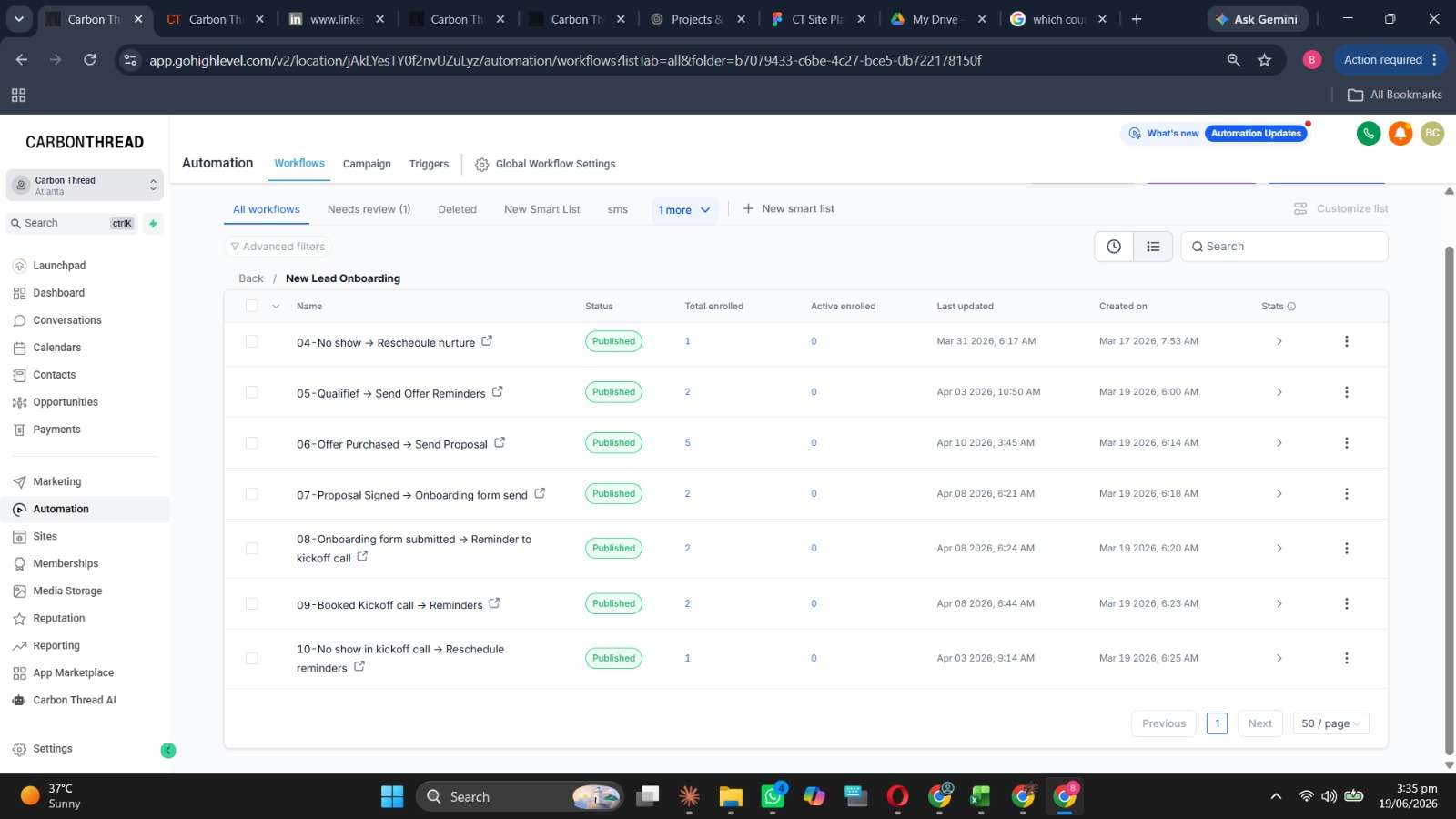
Task: Toggle the select-all header checkbox
Action: (x=252, y=306)
